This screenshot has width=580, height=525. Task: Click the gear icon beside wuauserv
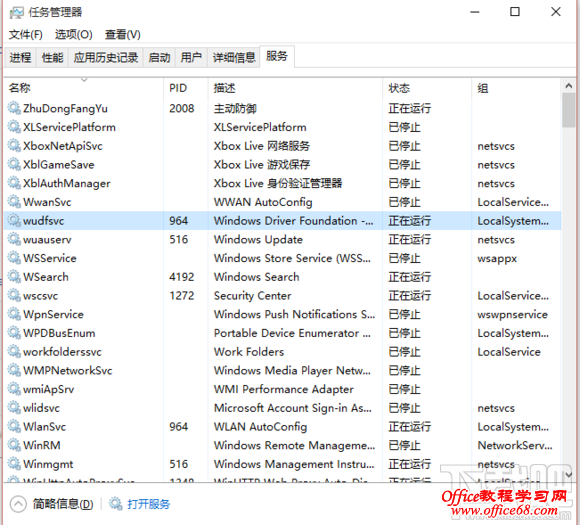[x=14, y=239]
